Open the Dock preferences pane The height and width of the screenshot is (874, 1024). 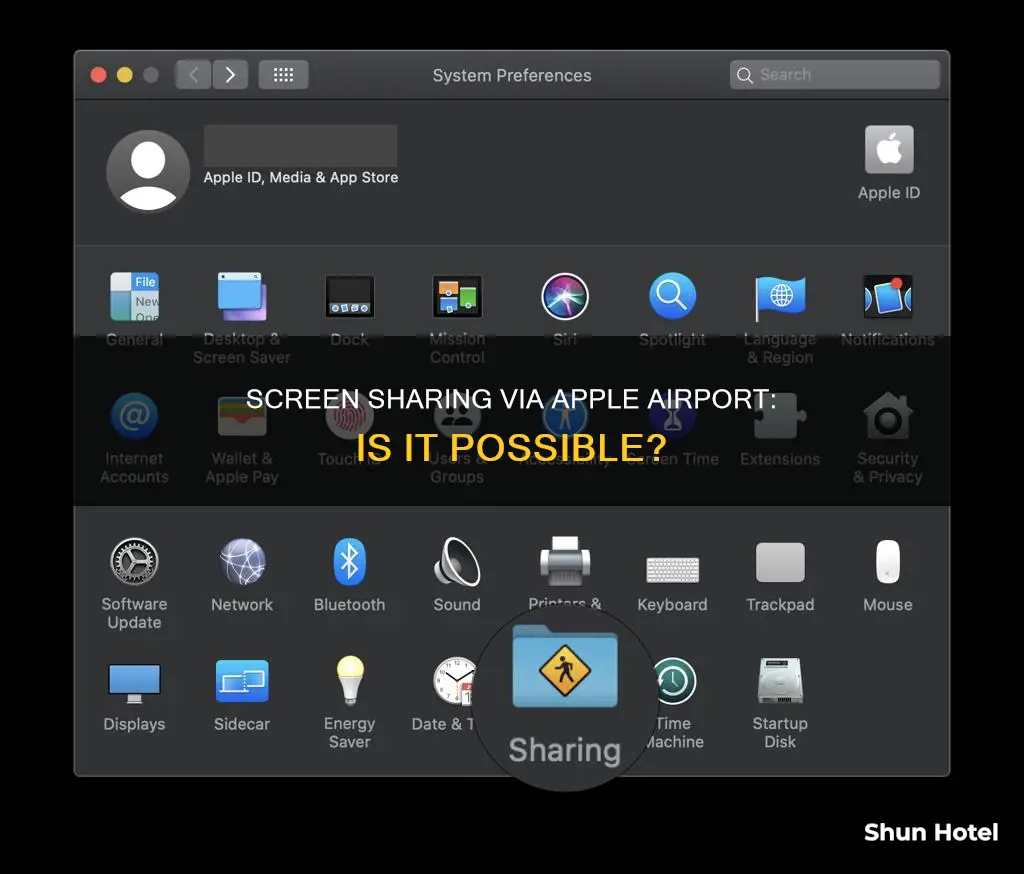(x=349, y=297)
